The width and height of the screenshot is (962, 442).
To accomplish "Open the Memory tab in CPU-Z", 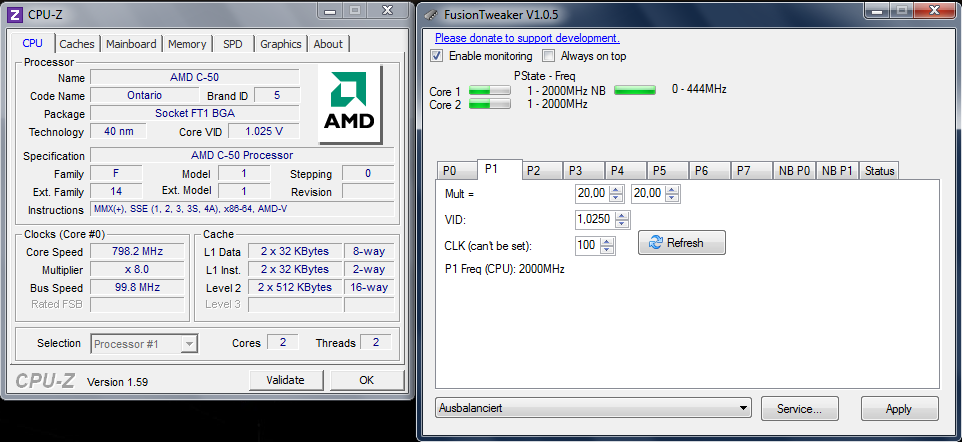I will tap(187, 44).
